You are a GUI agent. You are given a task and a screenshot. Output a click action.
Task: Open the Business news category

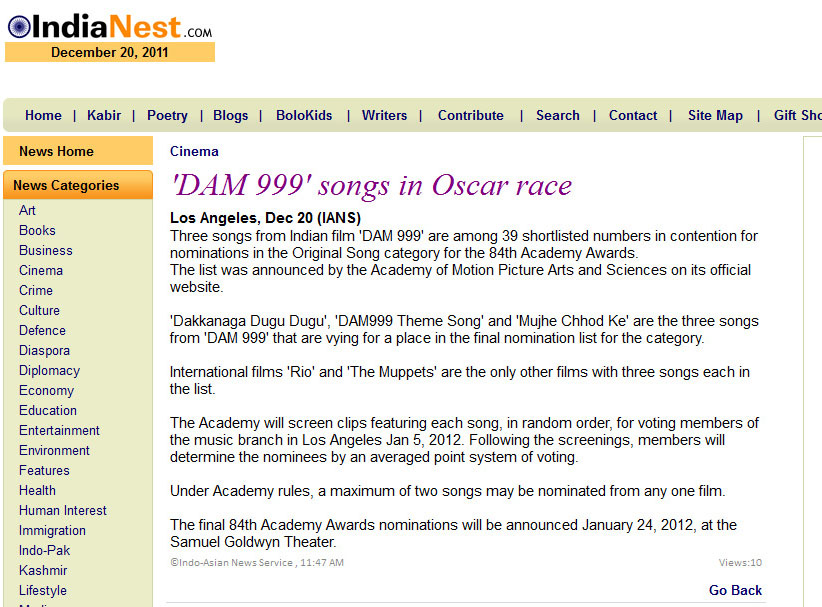coord(45,250)
